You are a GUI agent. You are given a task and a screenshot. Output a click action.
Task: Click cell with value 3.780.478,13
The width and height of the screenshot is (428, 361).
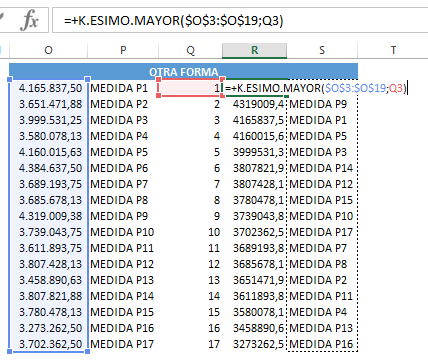pyautogui.click(x=50, y=312)
